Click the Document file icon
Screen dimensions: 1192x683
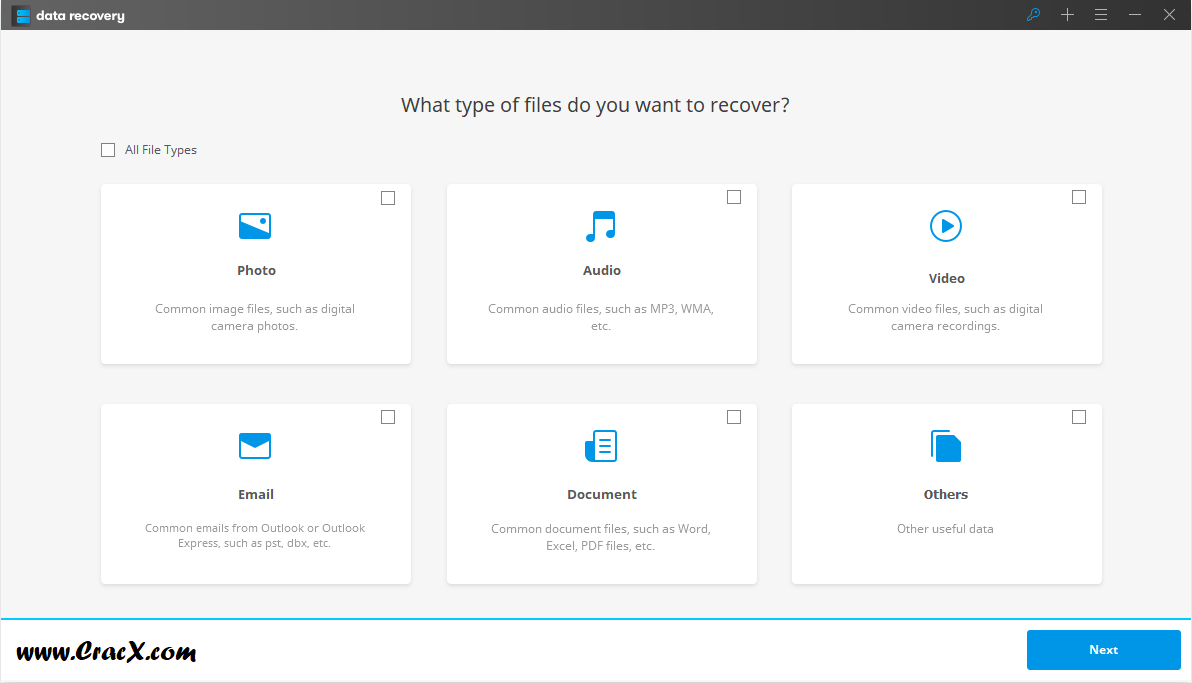click(x=601, y=446)
